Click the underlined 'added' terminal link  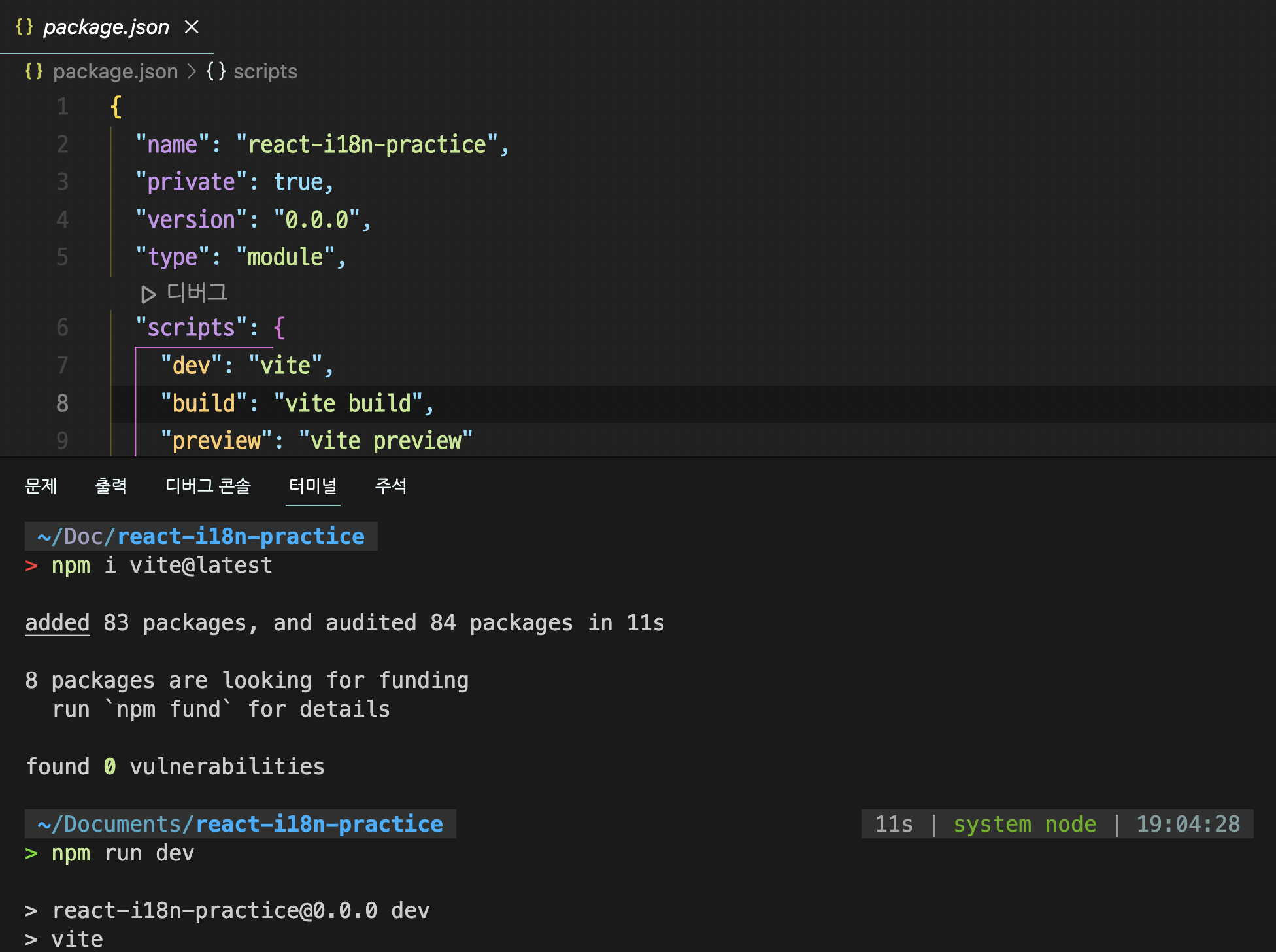pyautogui.click(x=58, y=623)
